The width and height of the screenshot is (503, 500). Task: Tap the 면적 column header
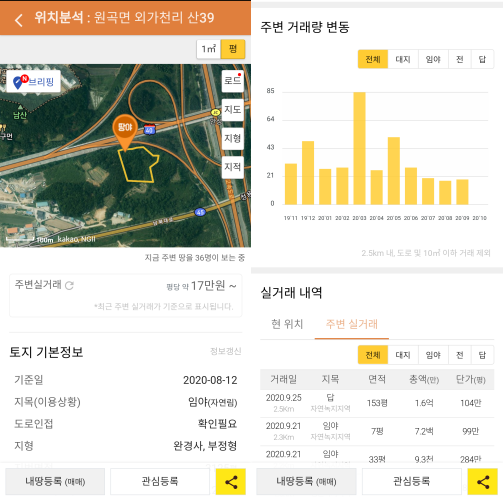point(377,379)
